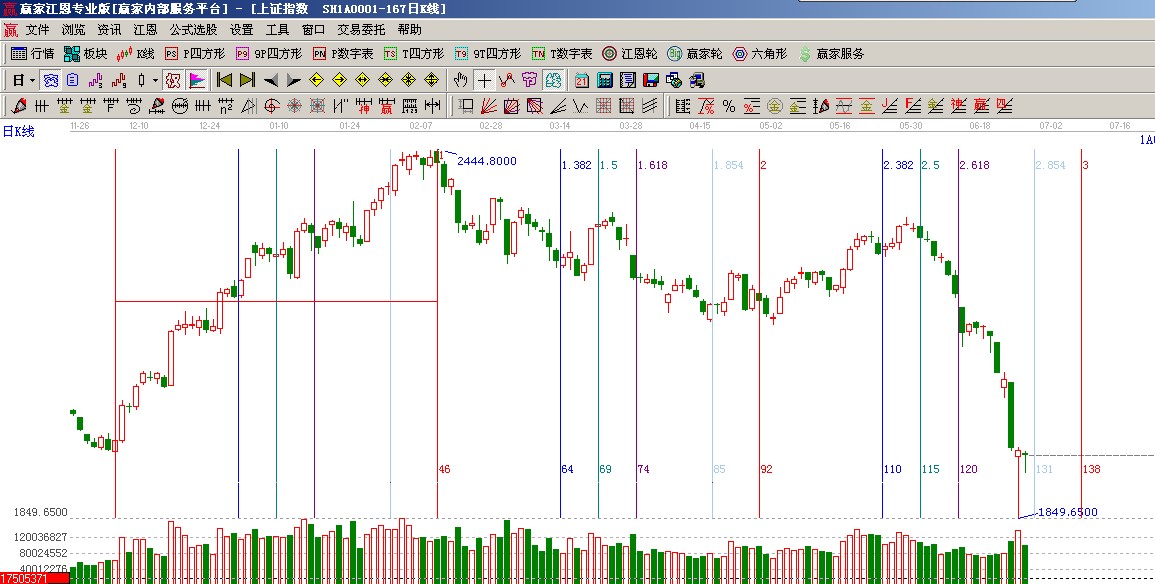The height and width of the screenshot is (584, 1155).
Task: Toggle the red 权 adjustment button
Action: point(172,80)
